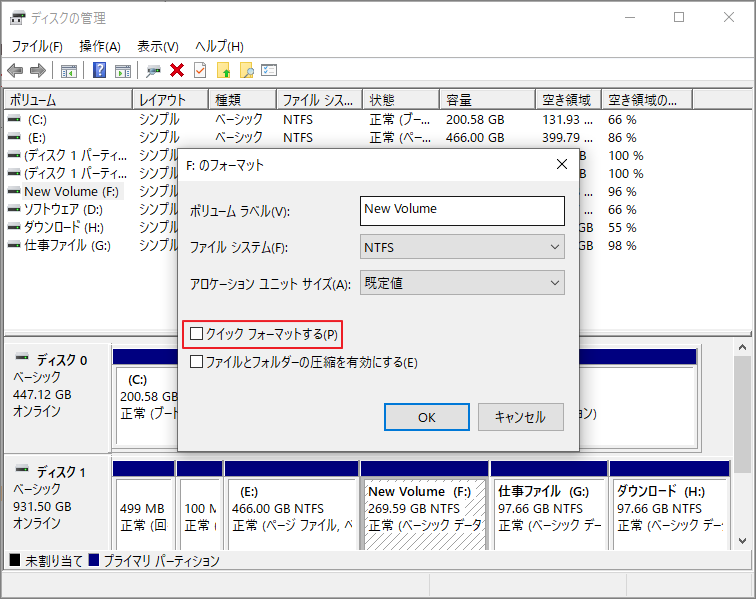Click the back arrow toolbar icon
This screenshot has height=599, width=756.
pyautogui.click(x=15, y=70)
